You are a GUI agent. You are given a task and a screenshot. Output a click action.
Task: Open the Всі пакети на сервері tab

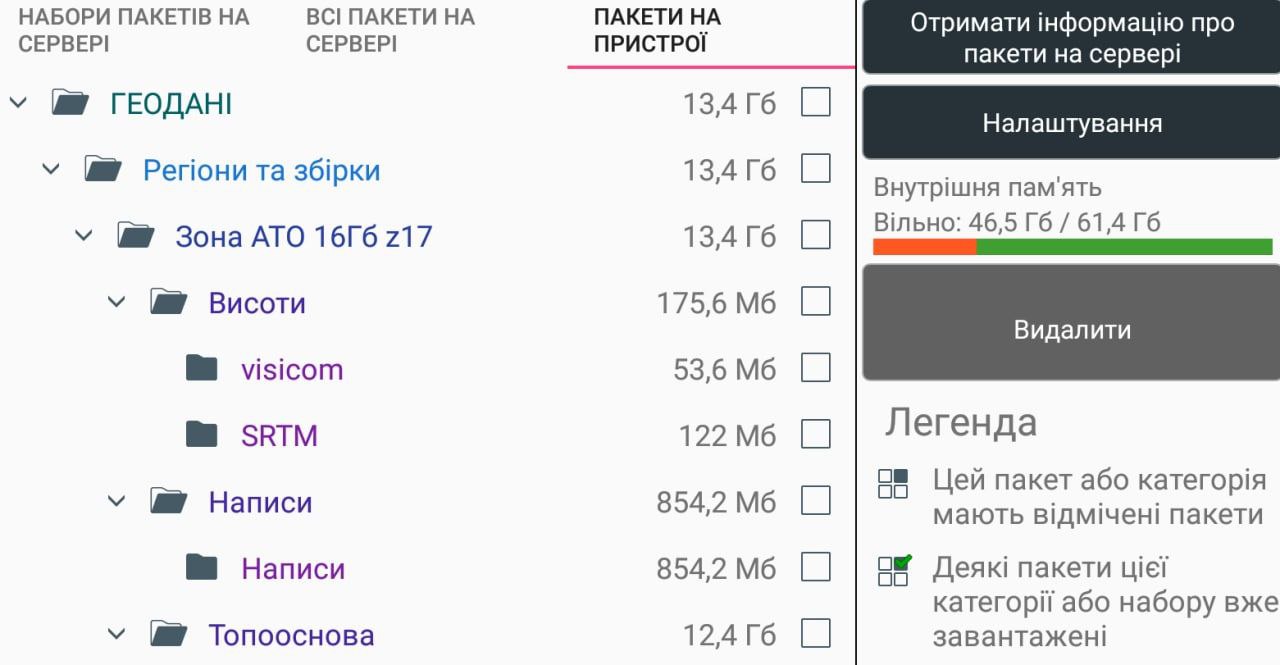click(x=390, y=31)
